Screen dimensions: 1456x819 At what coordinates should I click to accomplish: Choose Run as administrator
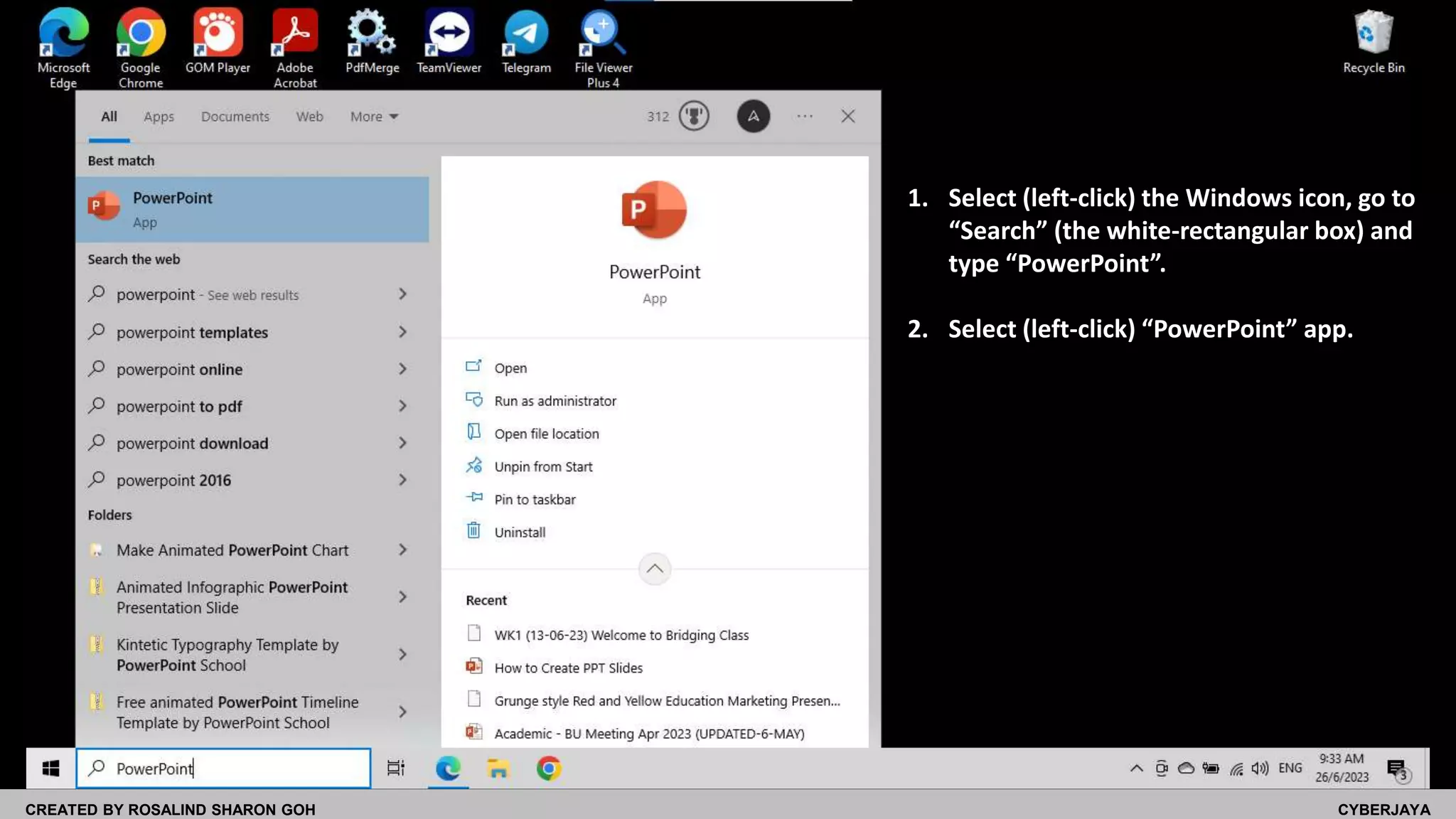(555, 401)
